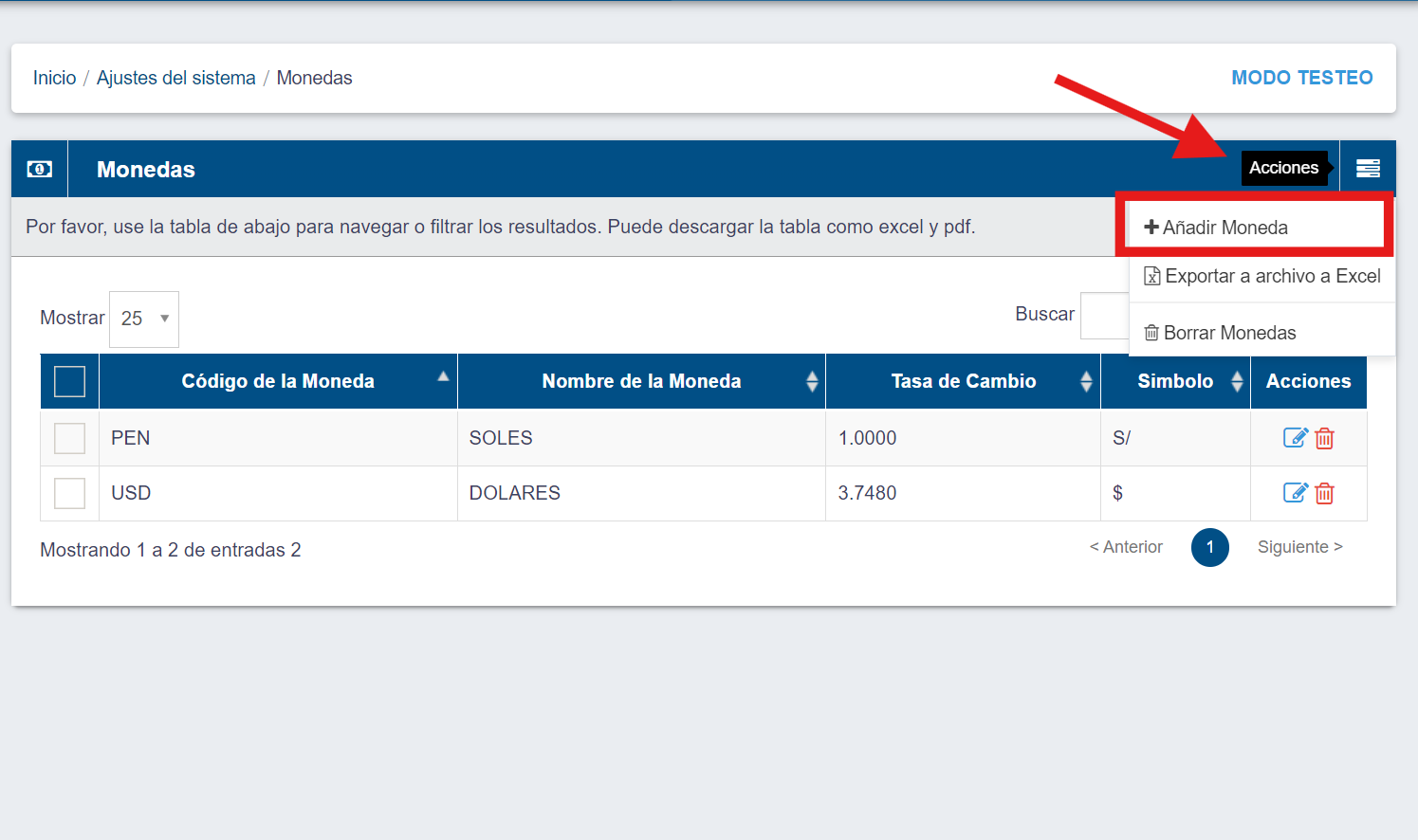Sort by Tasa de Cambio arrows
The height and width of the screenshot is (840, 1418).
click(1086, 381)
